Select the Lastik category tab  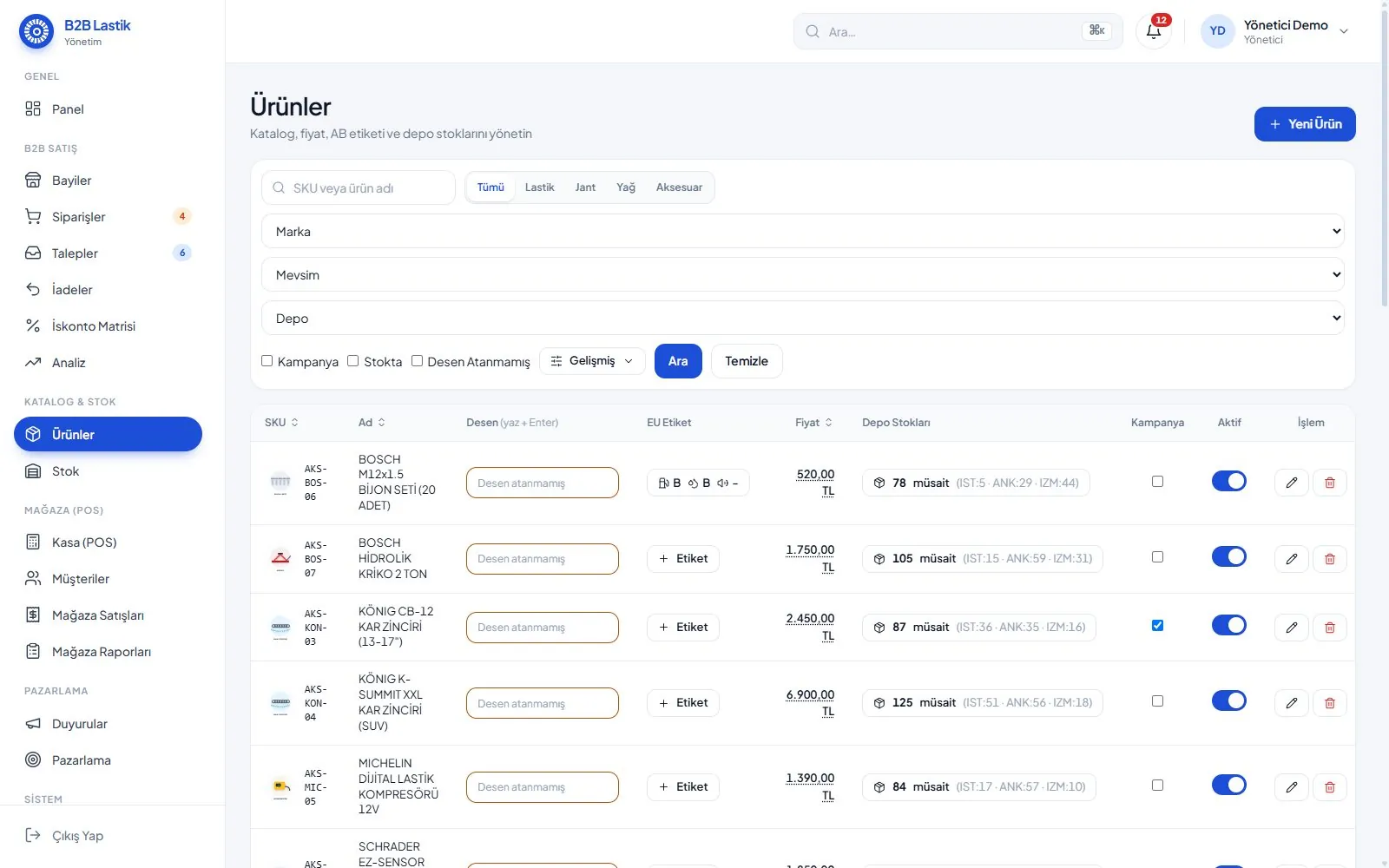coord(539,187)
